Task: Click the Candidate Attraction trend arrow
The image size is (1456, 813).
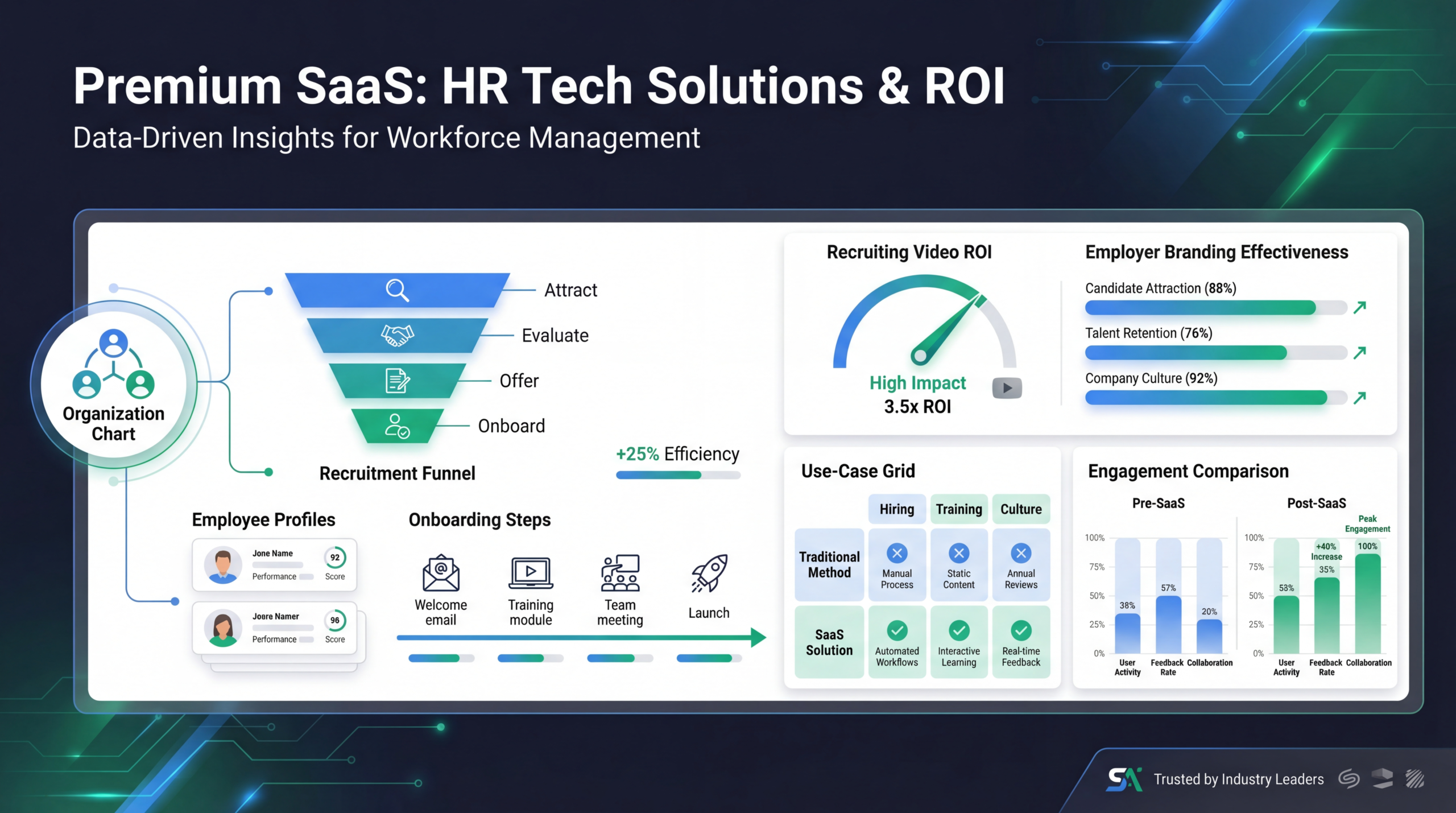Action: [1360, 307]
